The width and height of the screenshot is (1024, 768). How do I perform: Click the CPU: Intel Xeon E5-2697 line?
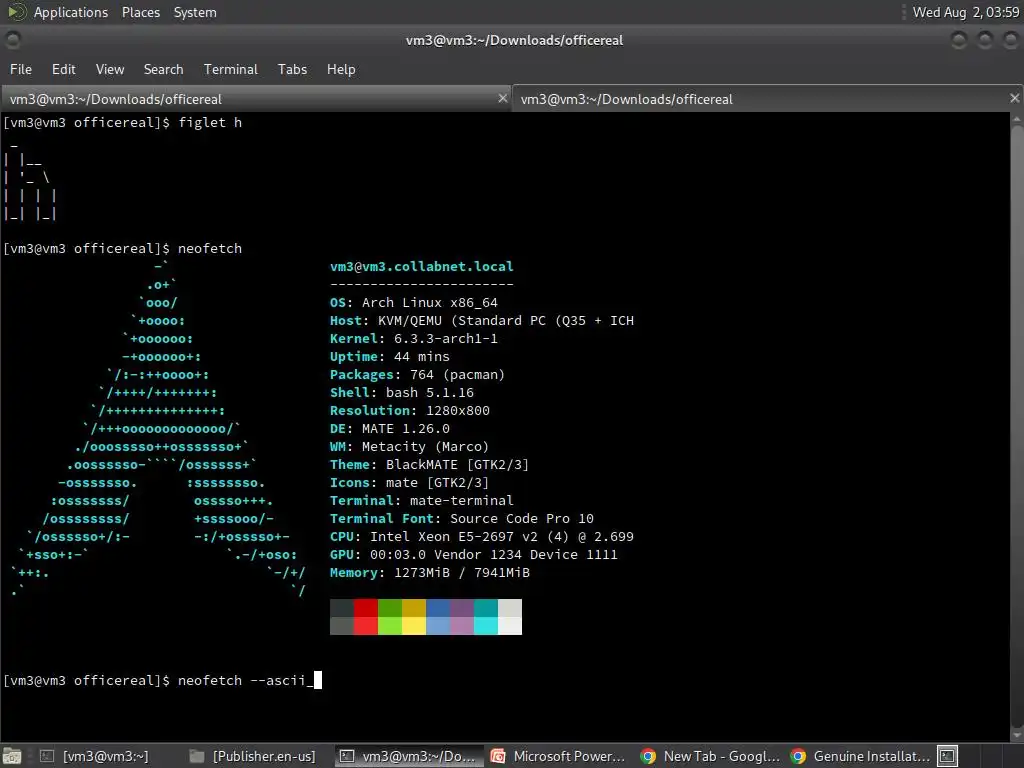coord(481,537)
